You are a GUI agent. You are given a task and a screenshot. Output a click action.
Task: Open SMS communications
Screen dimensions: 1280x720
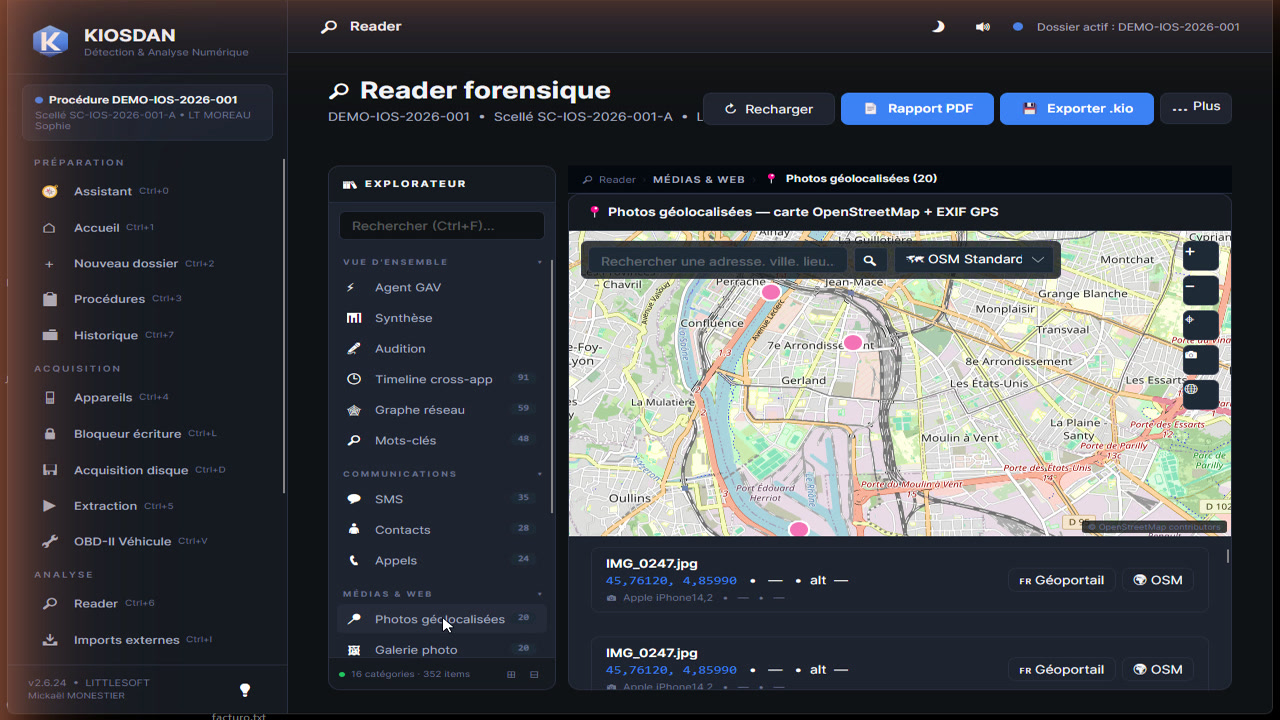click(440, 499)
